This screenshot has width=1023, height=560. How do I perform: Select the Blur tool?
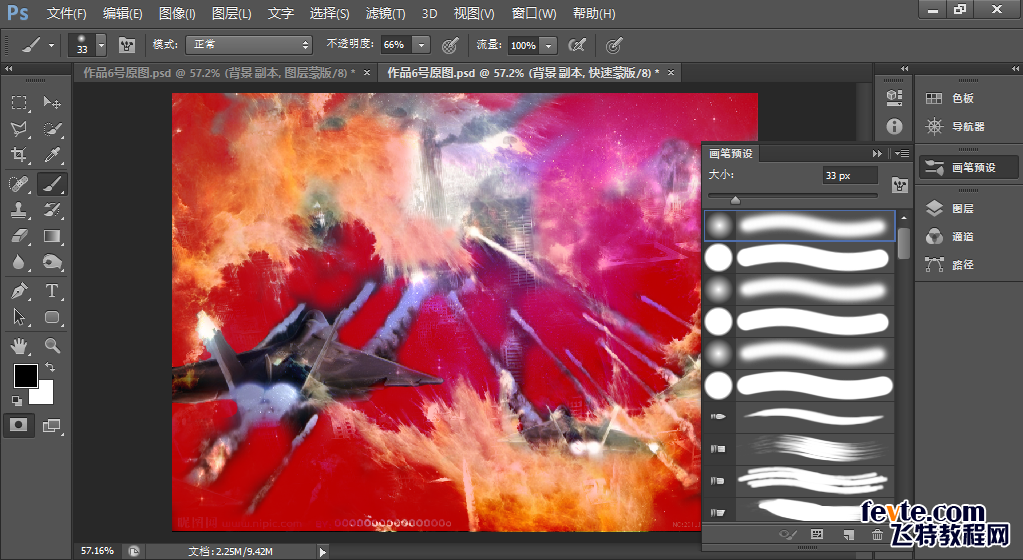point(19,262)
